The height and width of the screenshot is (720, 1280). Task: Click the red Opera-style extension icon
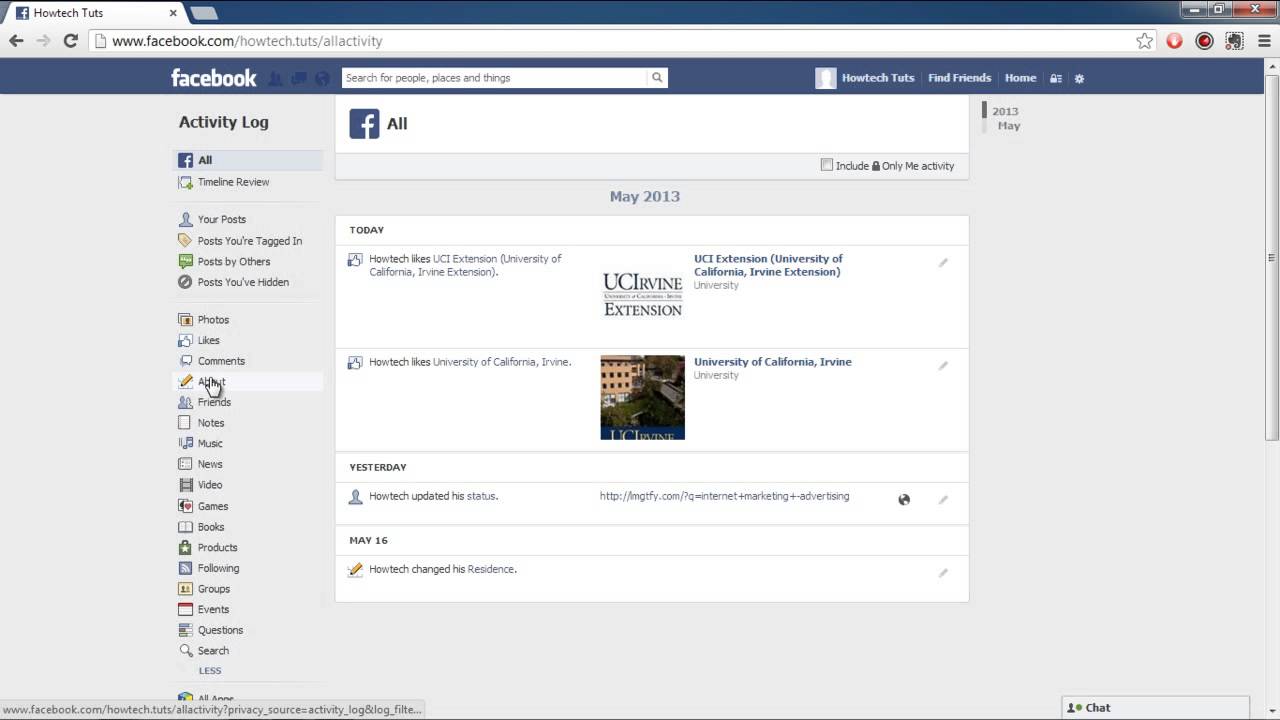pyautogui.click(x=1174, y=41)
